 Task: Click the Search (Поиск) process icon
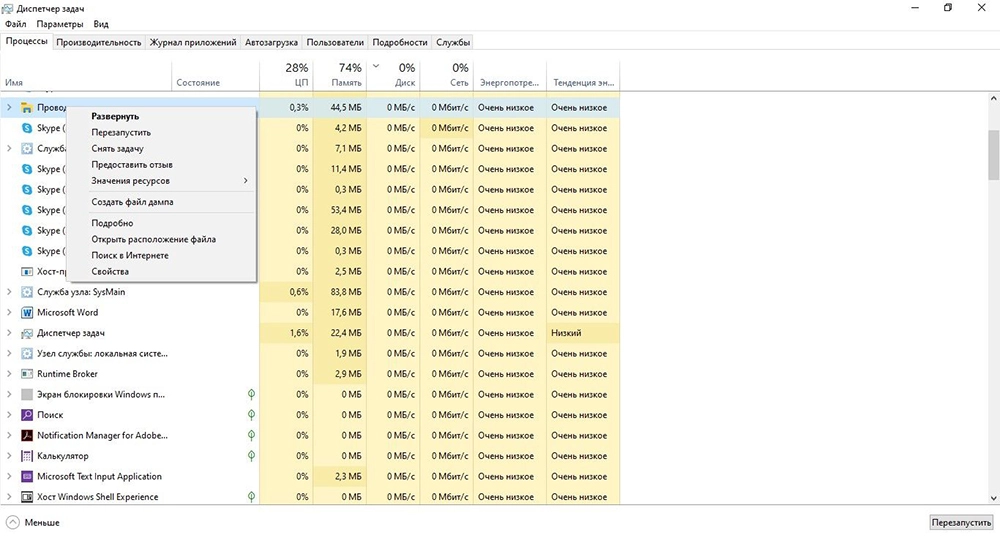[27, 415]
